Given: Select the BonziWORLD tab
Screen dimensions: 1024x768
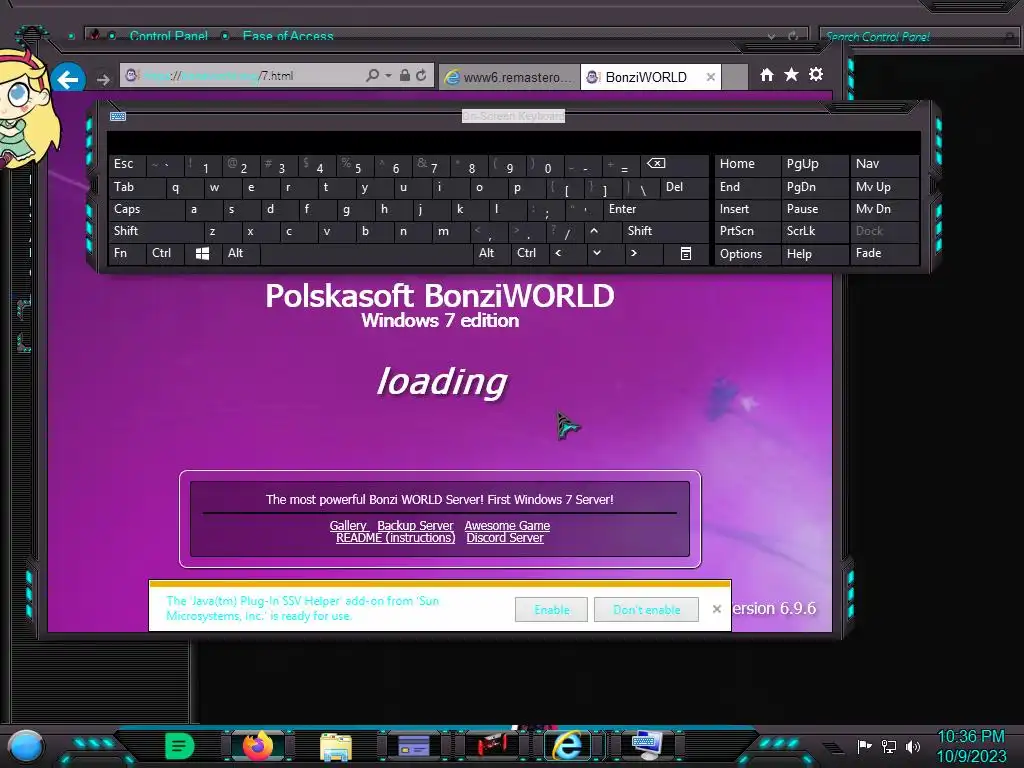Looking at the screenshot, I should [650, 77].
